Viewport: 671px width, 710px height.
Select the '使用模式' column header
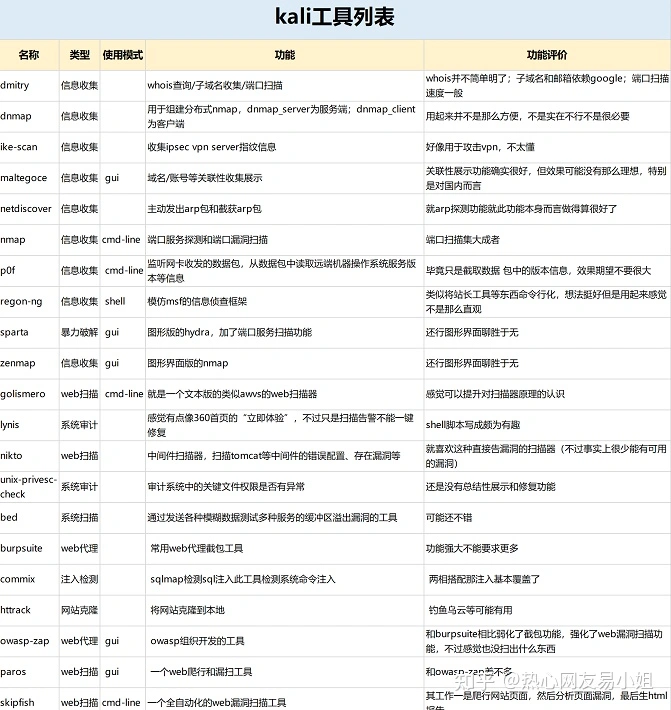(123, 55)
